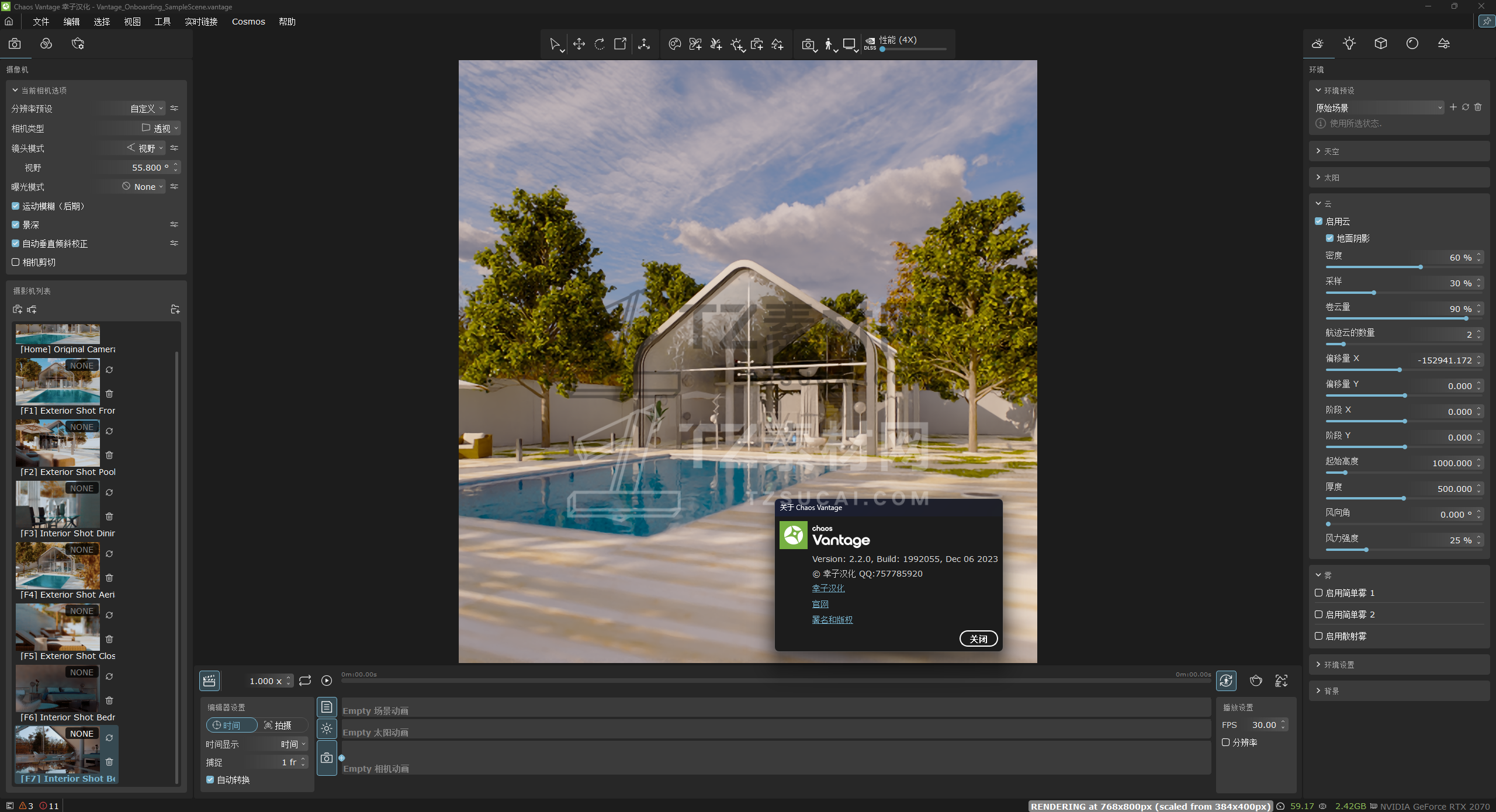Click the sun animation track icon

click(x=327, y=728)
